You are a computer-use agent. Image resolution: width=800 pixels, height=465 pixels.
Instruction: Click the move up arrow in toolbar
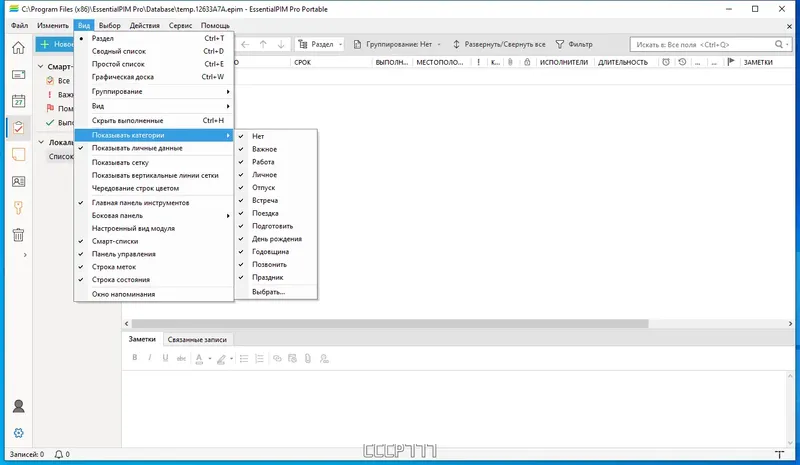tap(263, 44)
